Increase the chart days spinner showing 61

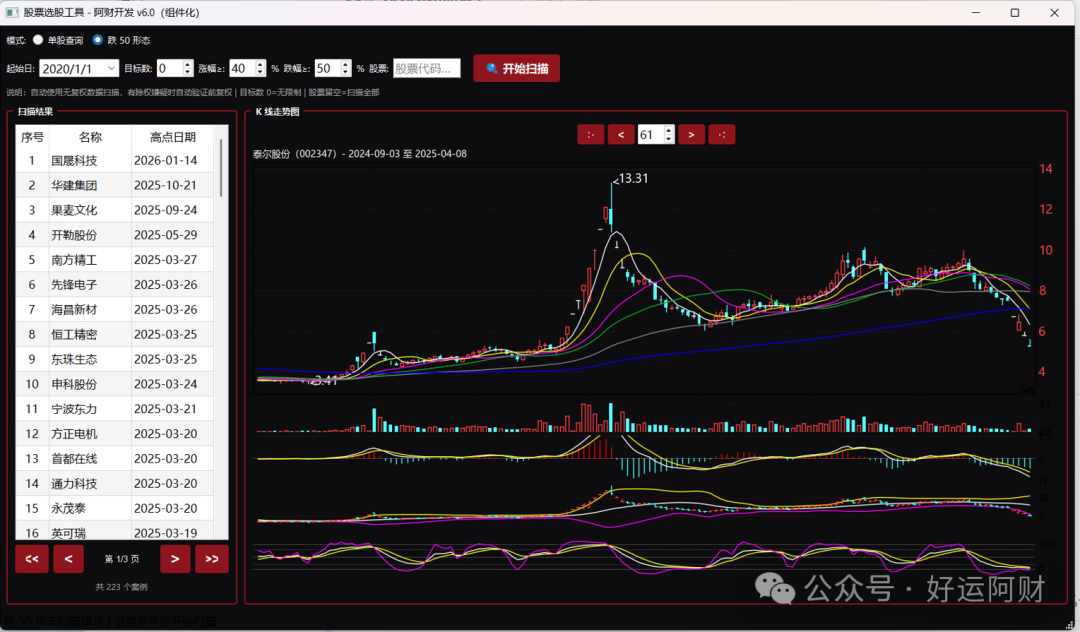[669, 130]
